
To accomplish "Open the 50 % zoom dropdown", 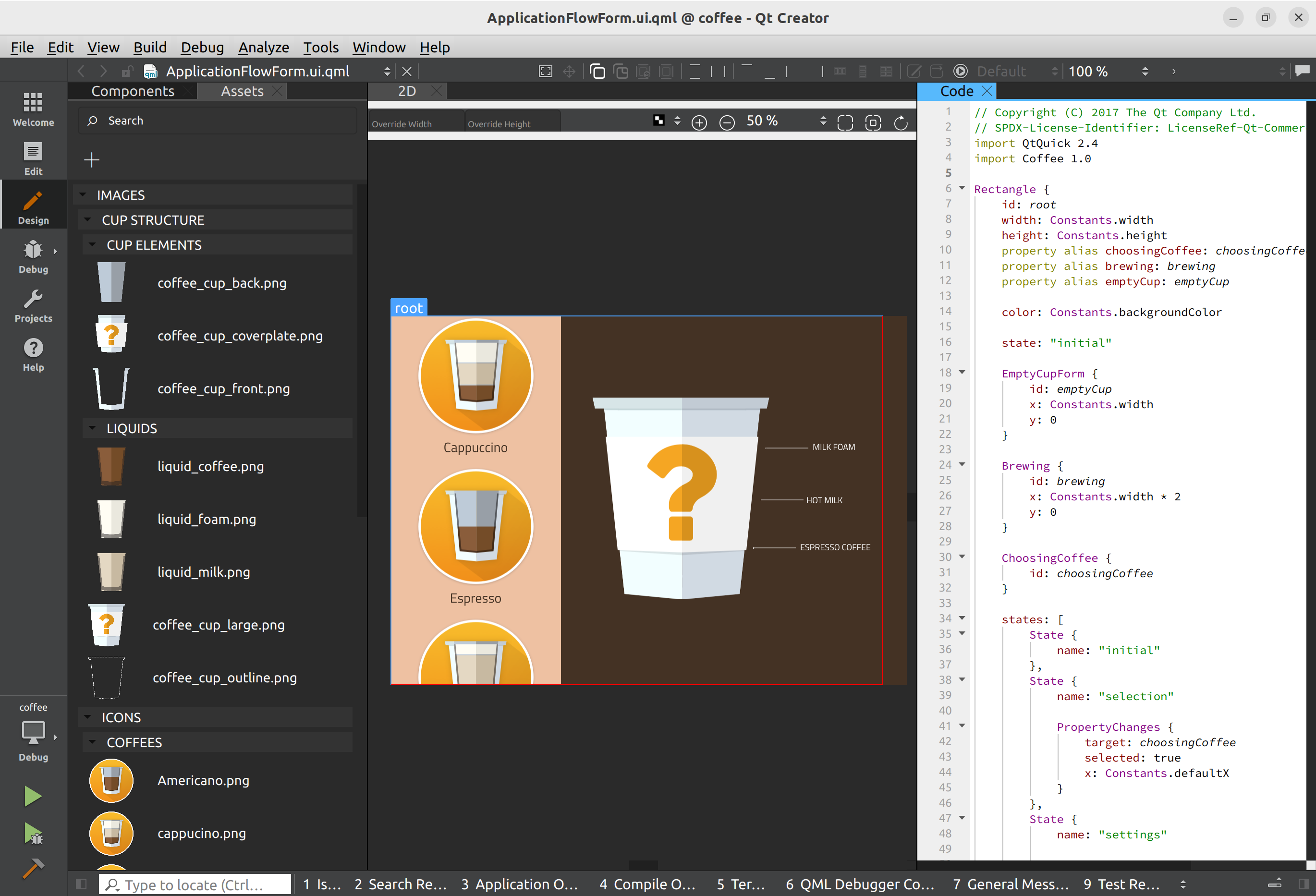I will pos(823,121).
